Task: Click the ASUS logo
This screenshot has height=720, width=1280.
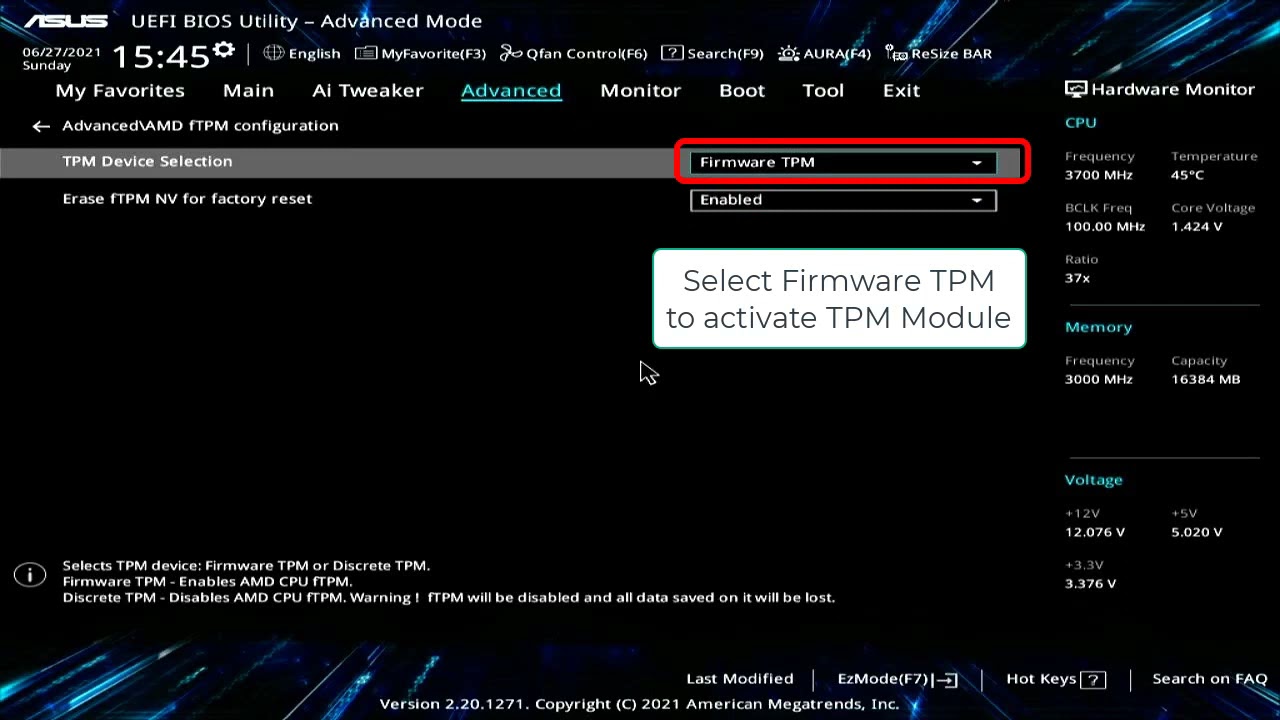Action: click(x=66, y=21)
